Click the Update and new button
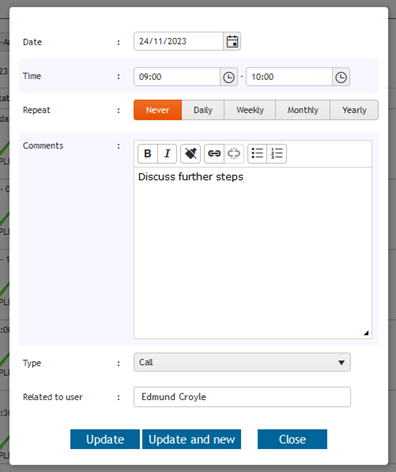This screenshot has width=396, height=472. 192,439
